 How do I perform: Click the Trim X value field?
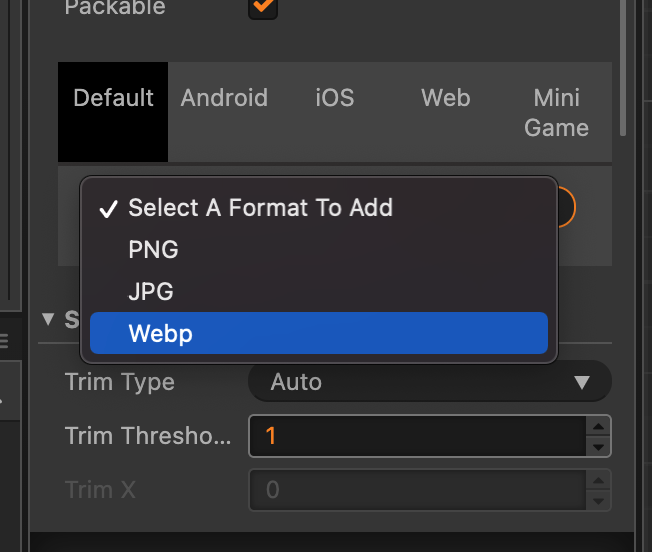pos(415,490)
